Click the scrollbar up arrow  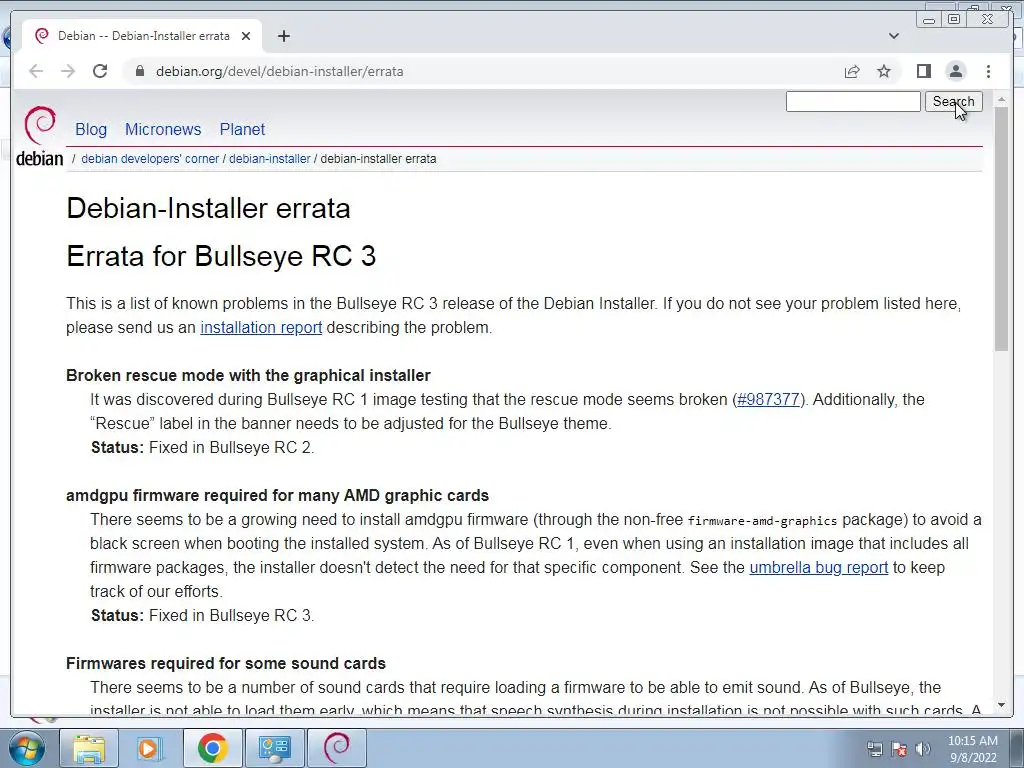(1001, 99)
